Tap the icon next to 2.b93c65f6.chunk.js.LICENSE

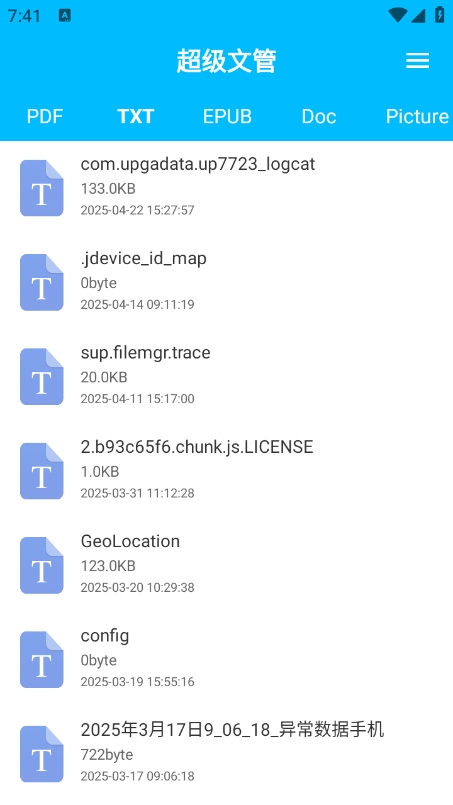pyautogui.click(x=42, y=471)
